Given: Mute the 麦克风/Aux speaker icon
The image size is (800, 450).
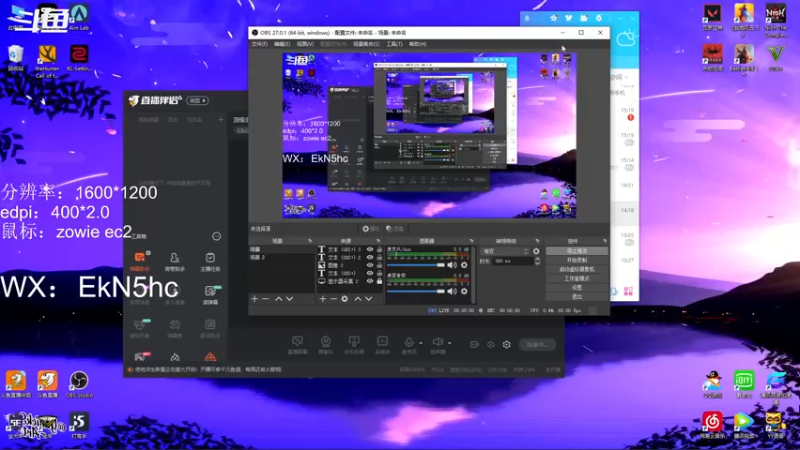Looking at the screenshot, I should tap(452, 265).
